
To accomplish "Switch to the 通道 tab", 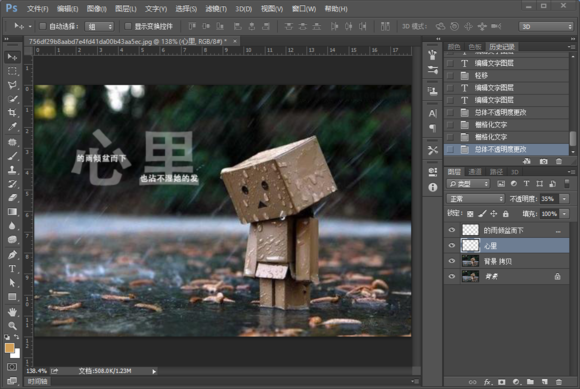I will [x=475, y=172].
